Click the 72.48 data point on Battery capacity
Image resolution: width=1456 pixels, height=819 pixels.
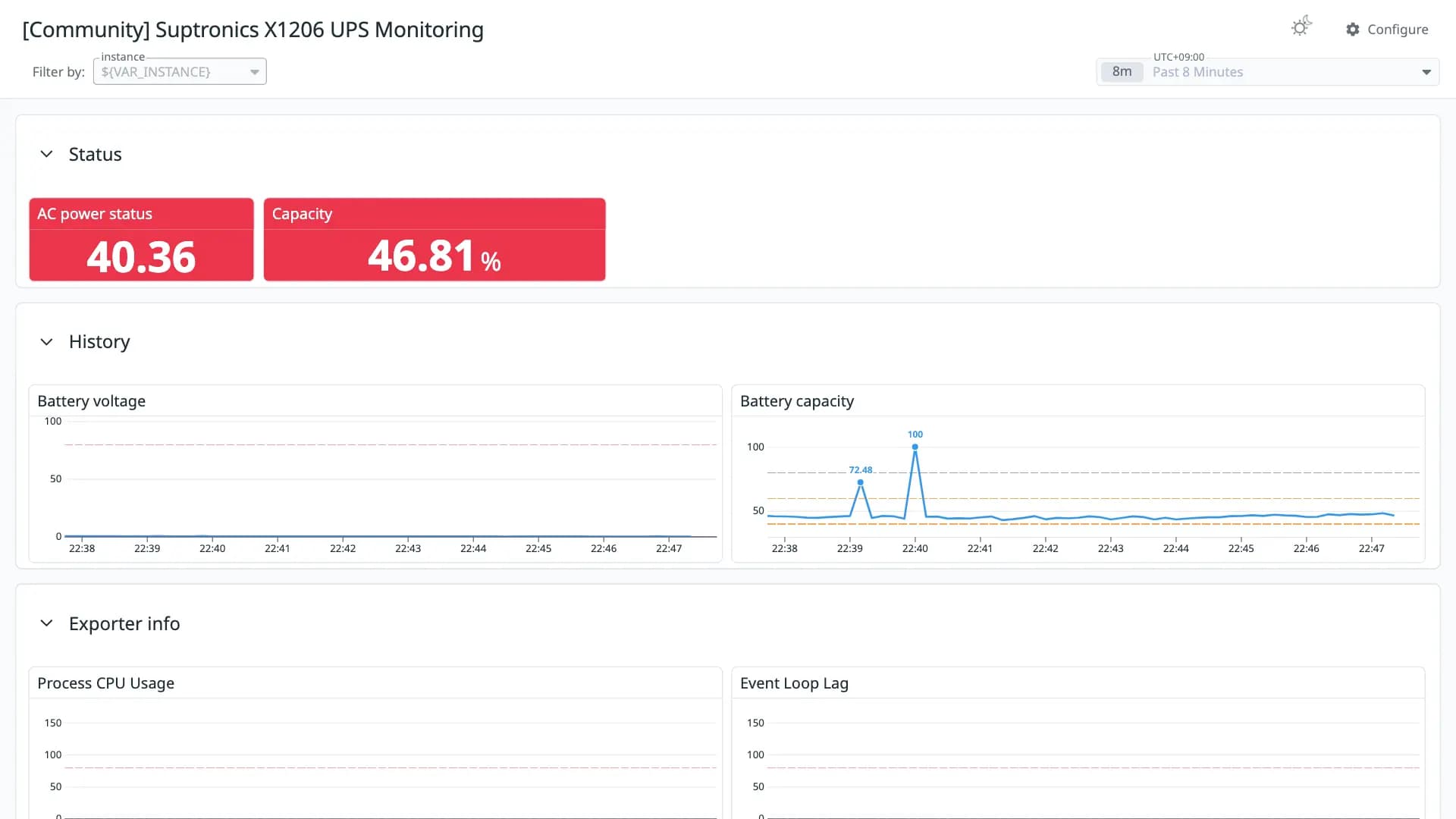pos(861,482)
